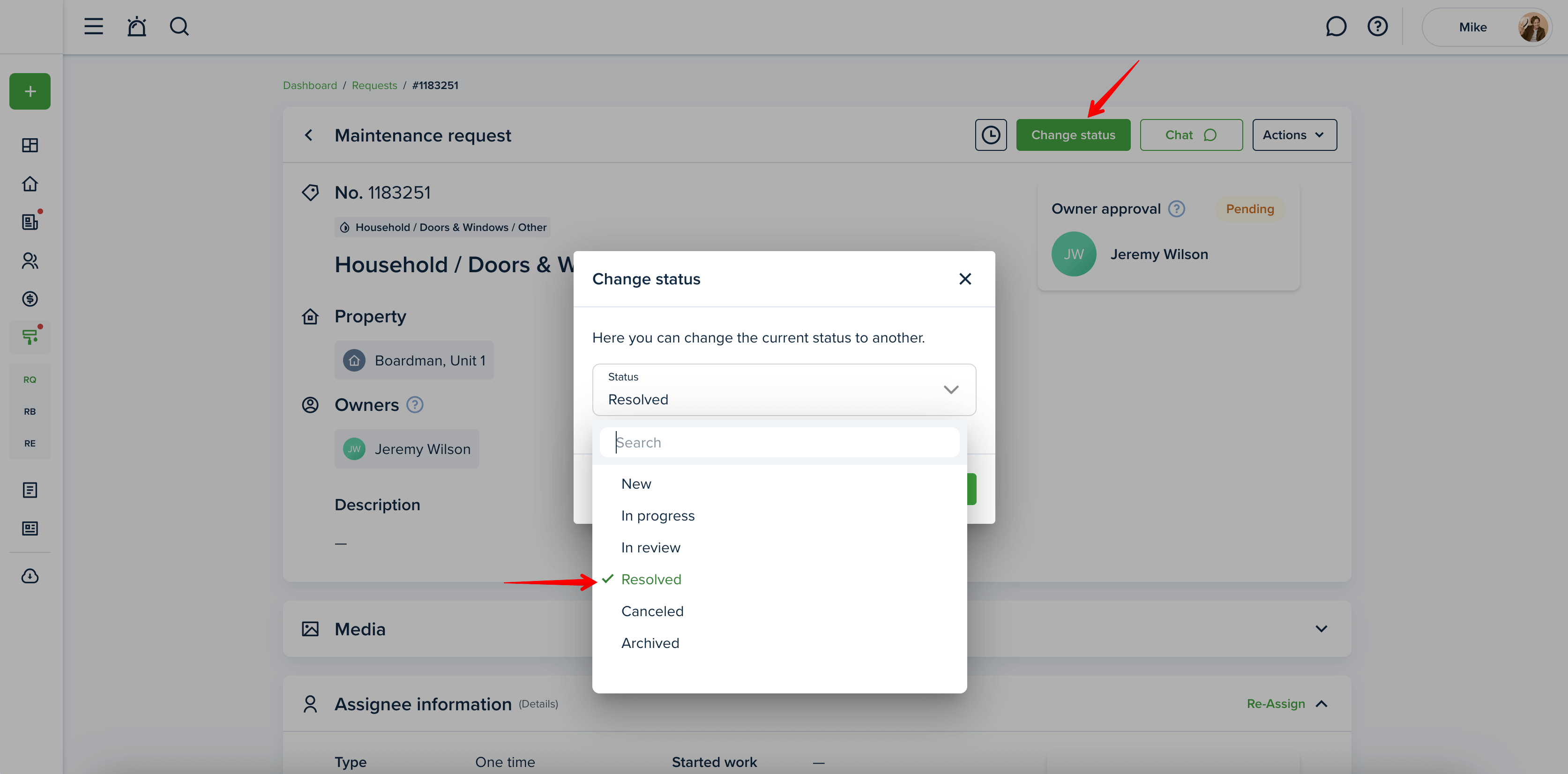Close the Change status dialog
Screen dimensions: 1568x774
point(965,279)
